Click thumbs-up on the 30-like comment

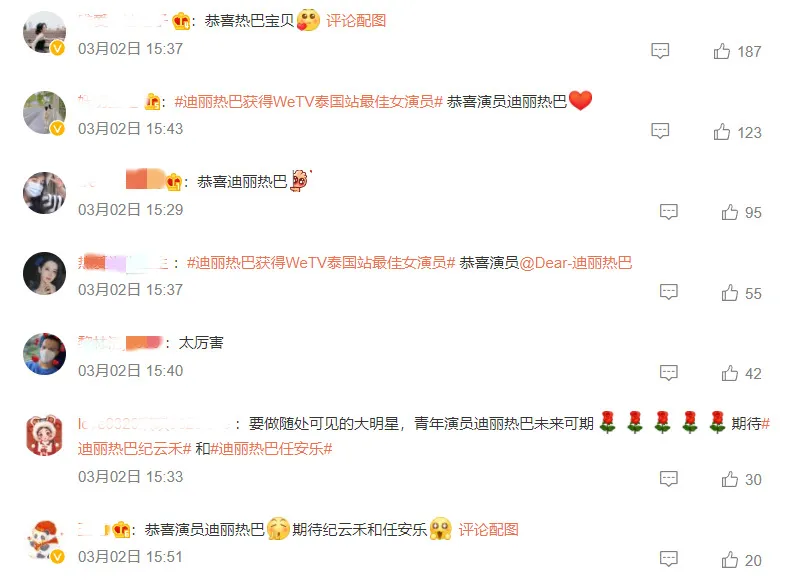coord(729,479)
